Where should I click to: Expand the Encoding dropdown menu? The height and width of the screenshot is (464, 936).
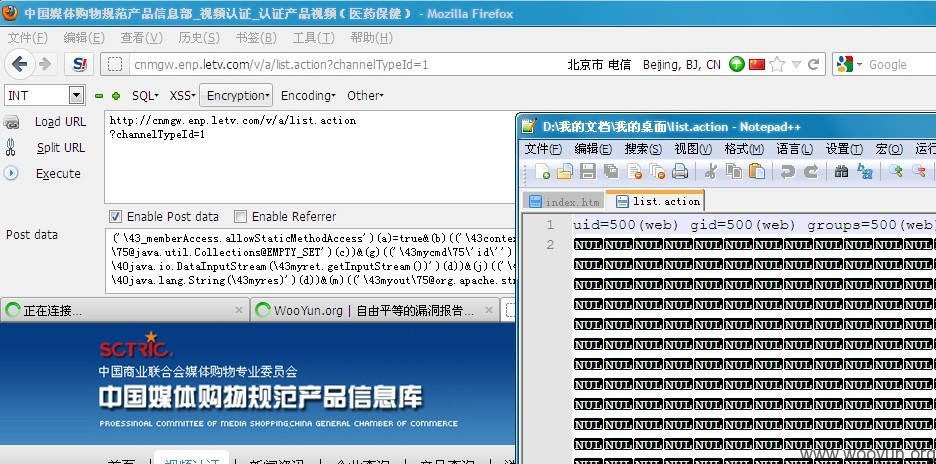pos(308,96)
